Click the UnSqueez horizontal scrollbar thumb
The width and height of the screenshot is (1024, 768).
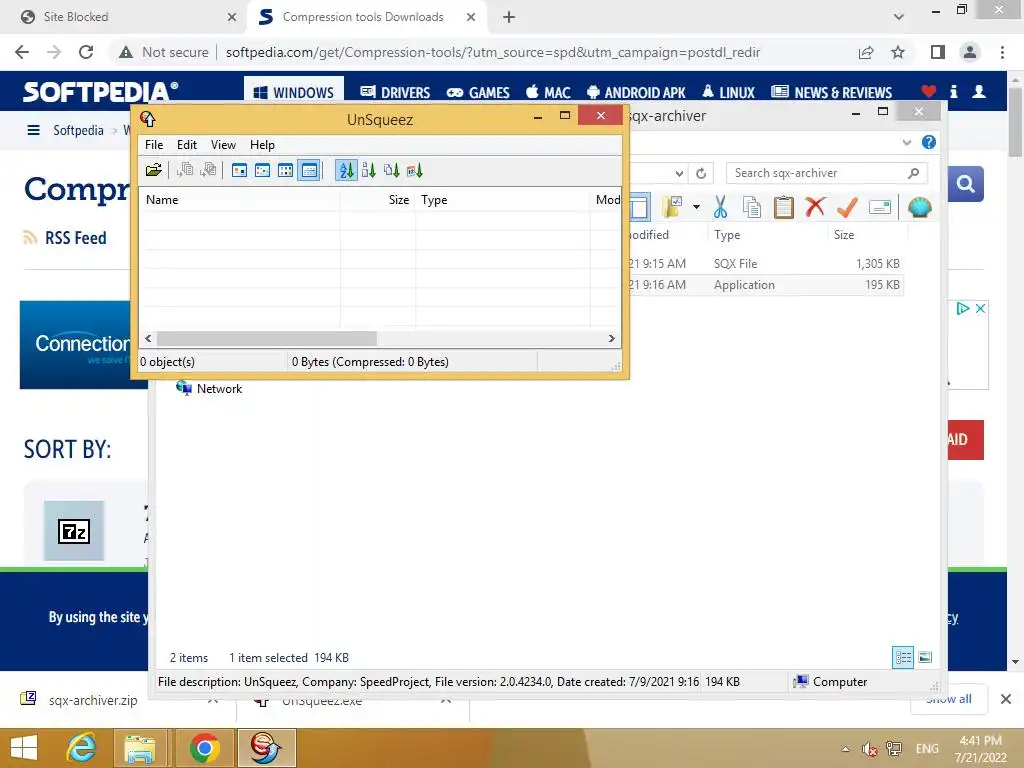(x=266, y=338)
